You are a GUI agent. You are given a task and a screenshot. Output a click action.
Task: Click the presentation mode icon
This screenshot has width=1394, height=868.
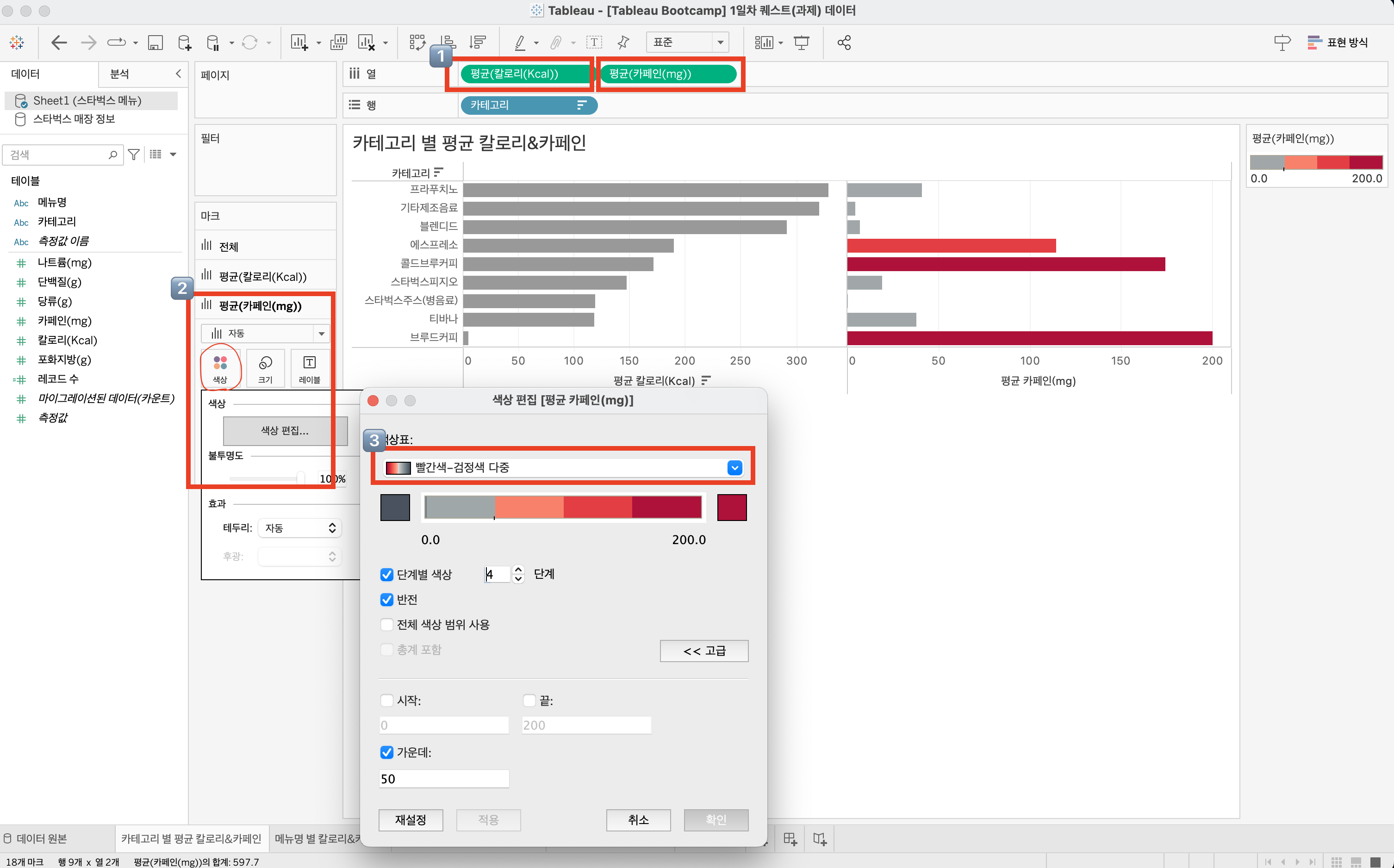click(x=802, y=43)
